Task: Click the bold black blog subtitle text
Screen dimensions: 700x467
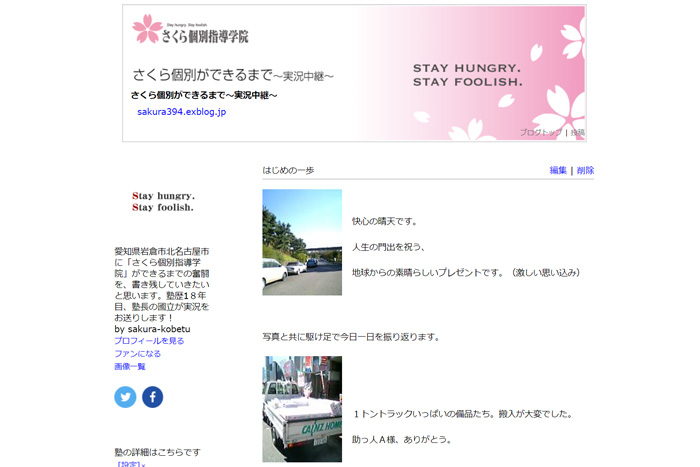Action: click(204, 95)
